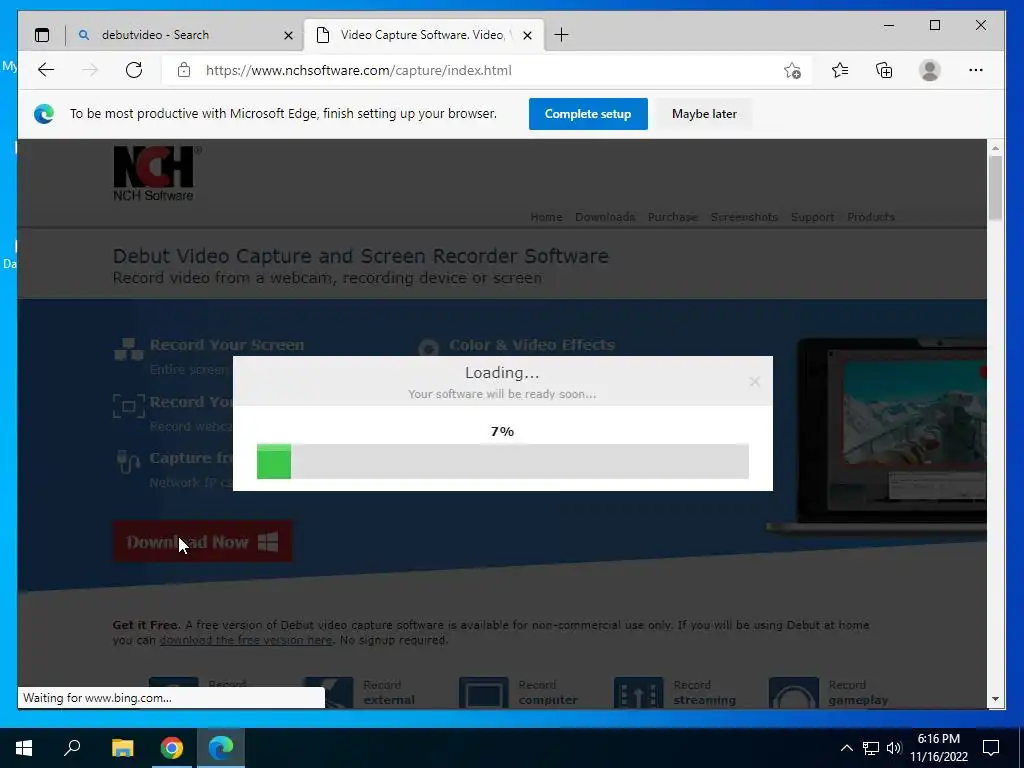The width and height of the screenshot is (1024, 768).
Task: Open the profile avatar icon
Action: (929, 70)
